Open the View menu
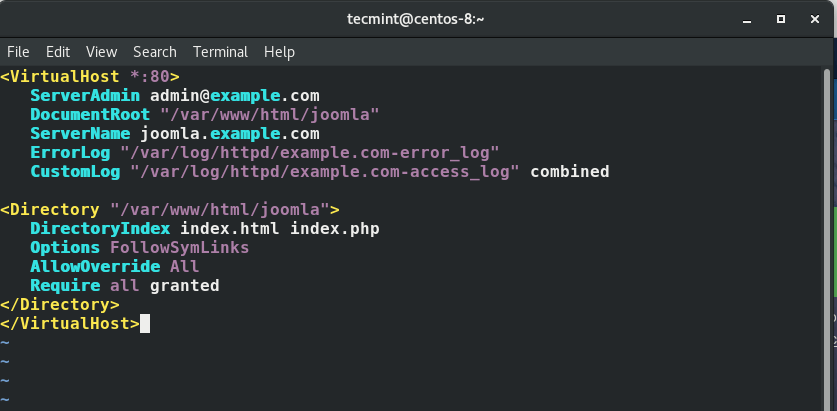Screen dimensions: 837x411 click(x=101, y=51)
